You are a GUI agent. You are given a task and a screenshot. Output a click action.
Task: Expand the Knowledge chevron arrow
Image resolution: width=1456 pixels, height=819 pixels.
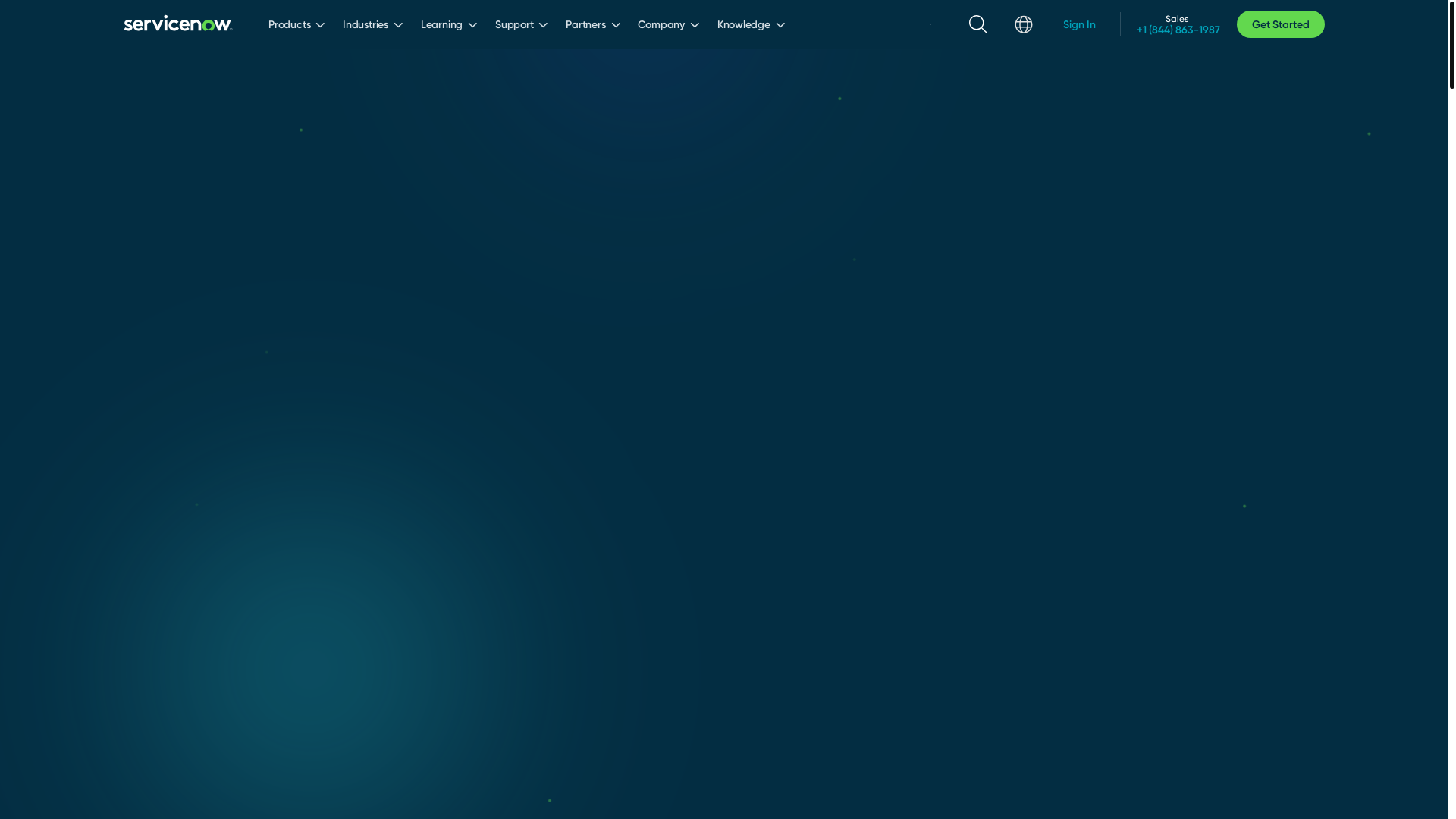pyautogui.click(x=780, y=25)
